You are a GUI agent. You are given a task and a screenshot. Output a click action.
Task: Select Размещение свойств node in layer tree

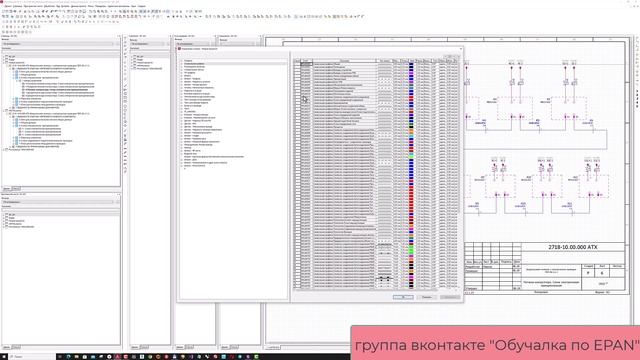[194, 67]
